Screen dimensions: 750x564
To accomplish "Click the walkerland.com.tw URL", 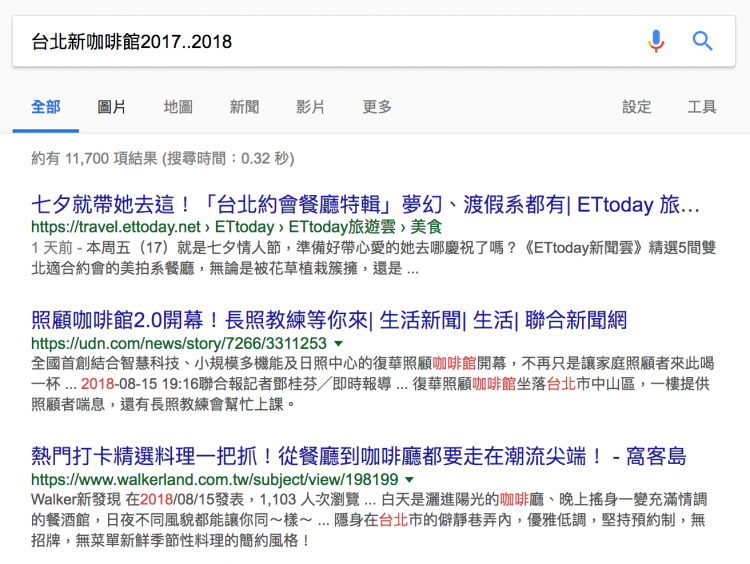I will (x=214, y=479).
